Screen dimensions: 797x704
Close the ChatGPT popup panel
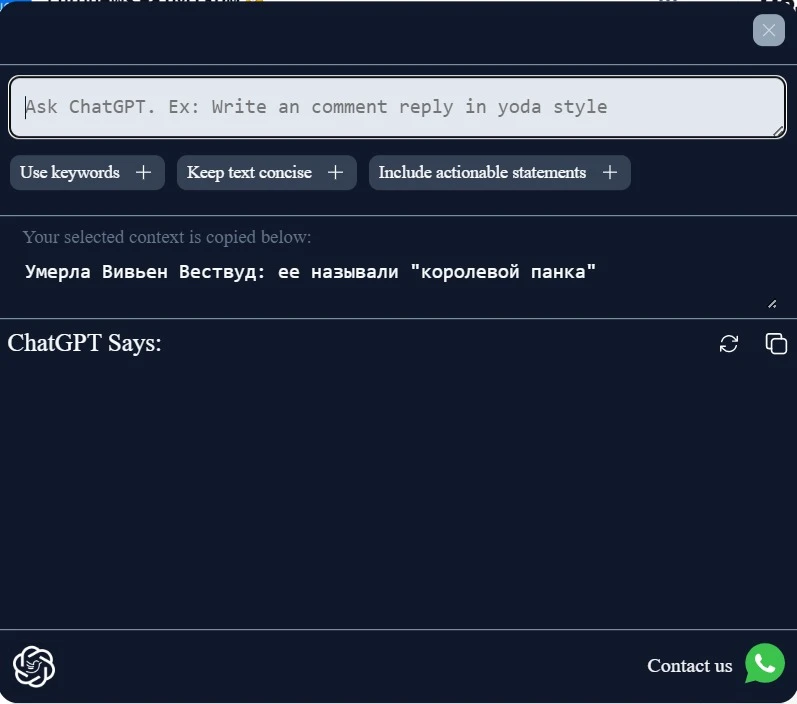[769, 30]
